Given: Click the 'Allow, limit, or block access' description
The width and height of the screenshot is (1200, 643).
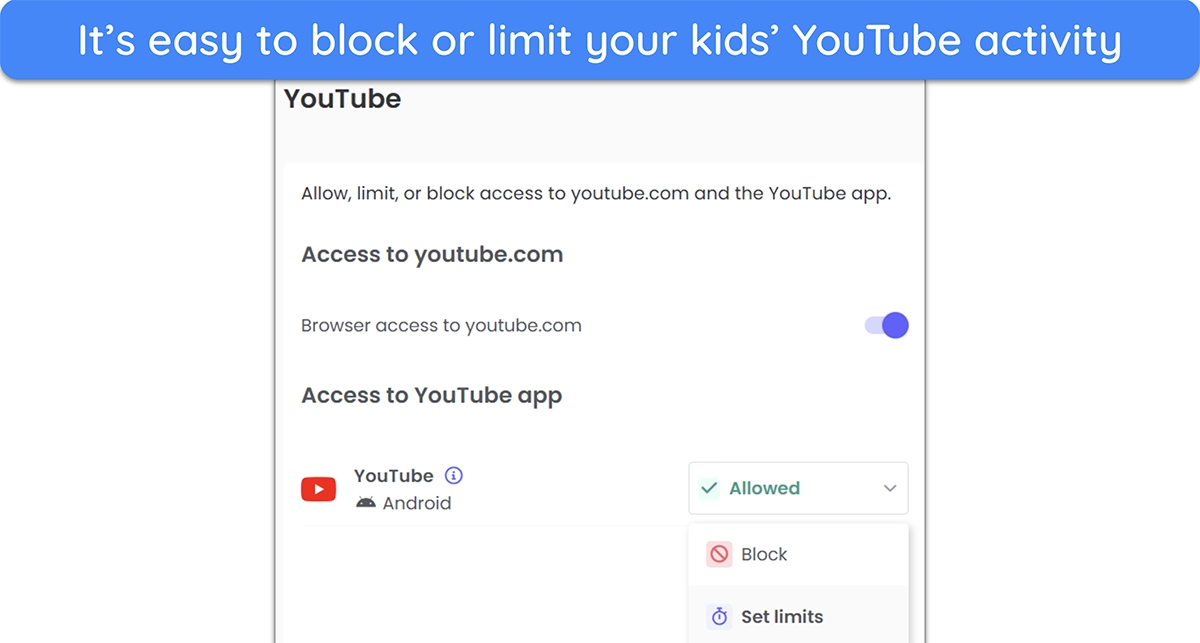Looking at the screenshot, I should 596,193.
